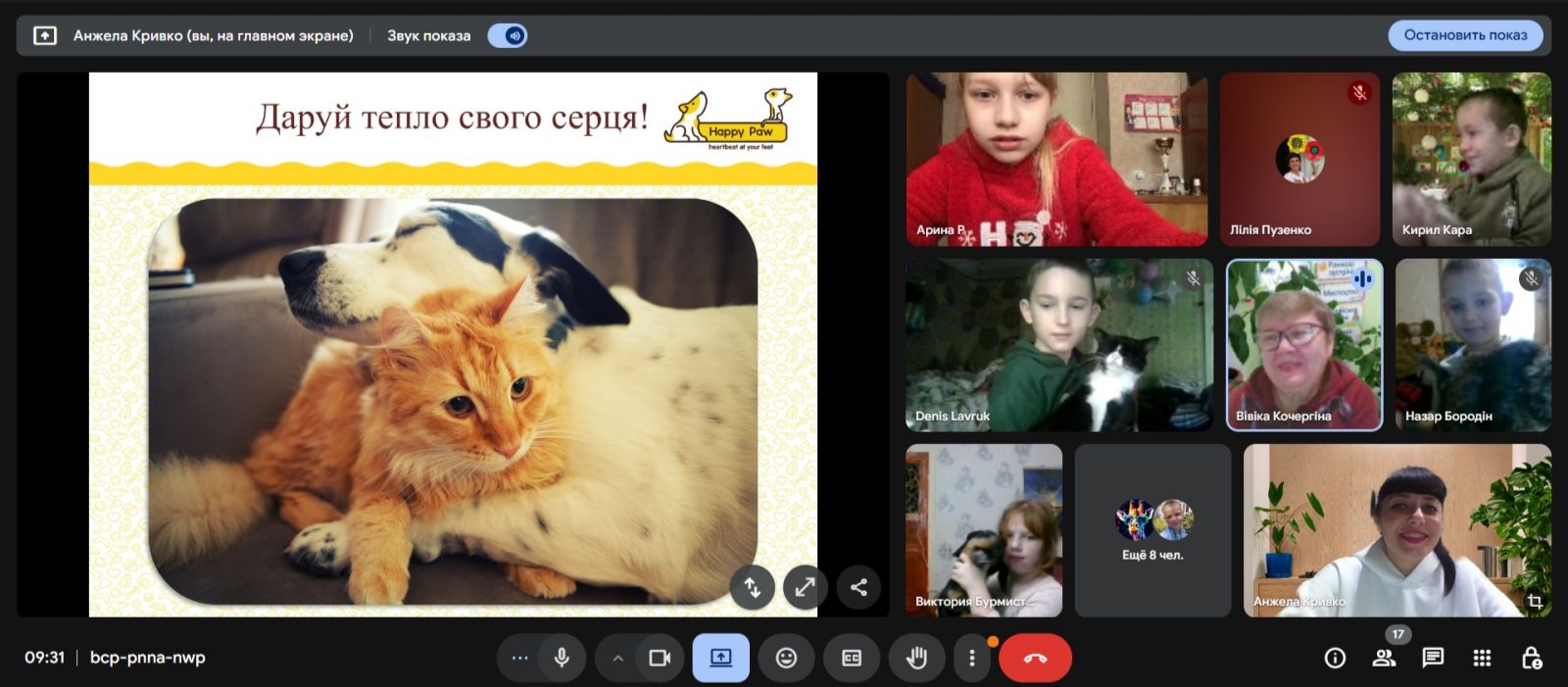Screen dimensions: 1568x687
Task: Open the vertical three-dot more options menu
Action: tap(971, 658)
